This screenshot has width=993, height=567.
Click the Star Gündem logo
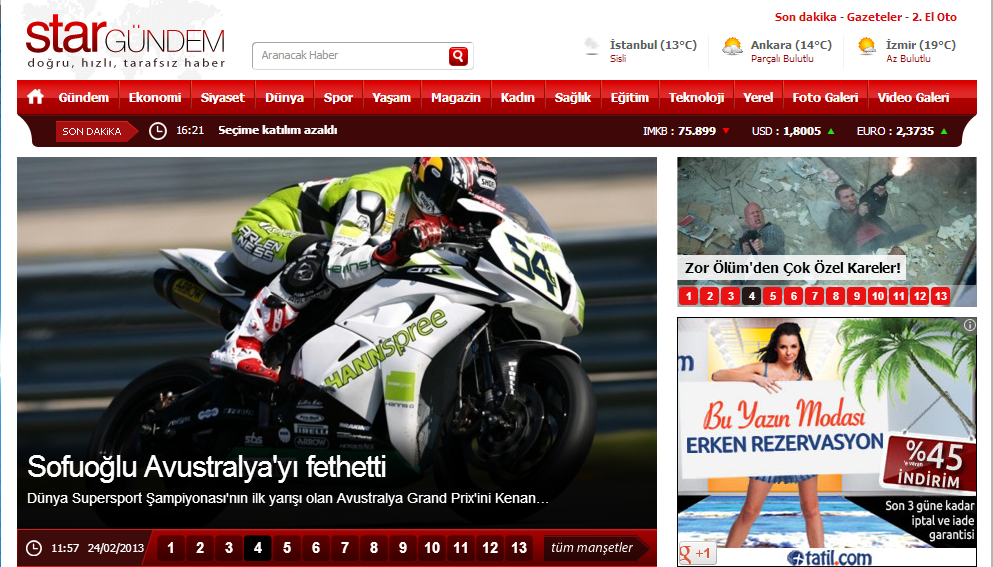pos(125,45)
